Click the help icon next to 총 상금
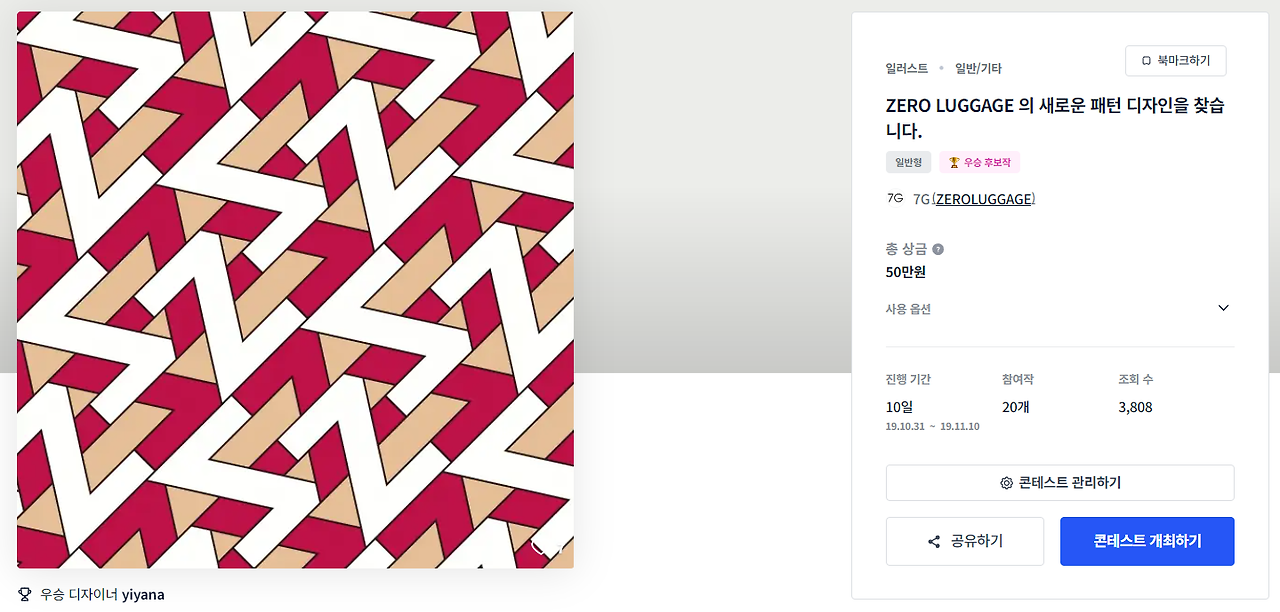Screen dimensions: 1280x612 coord(938,249)
